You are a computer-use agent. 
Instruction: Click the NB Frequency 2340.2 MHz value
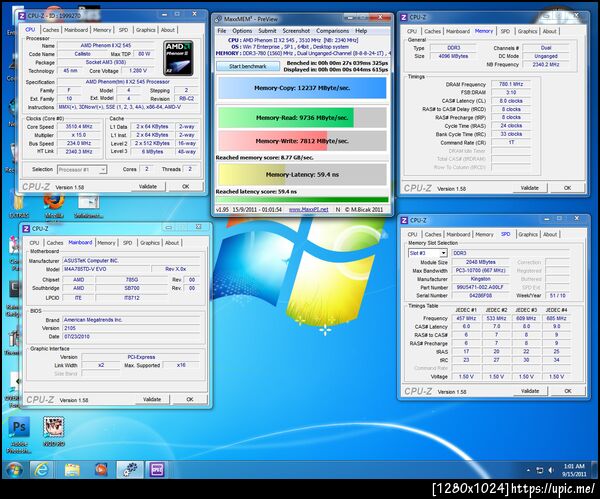point(546,64)
